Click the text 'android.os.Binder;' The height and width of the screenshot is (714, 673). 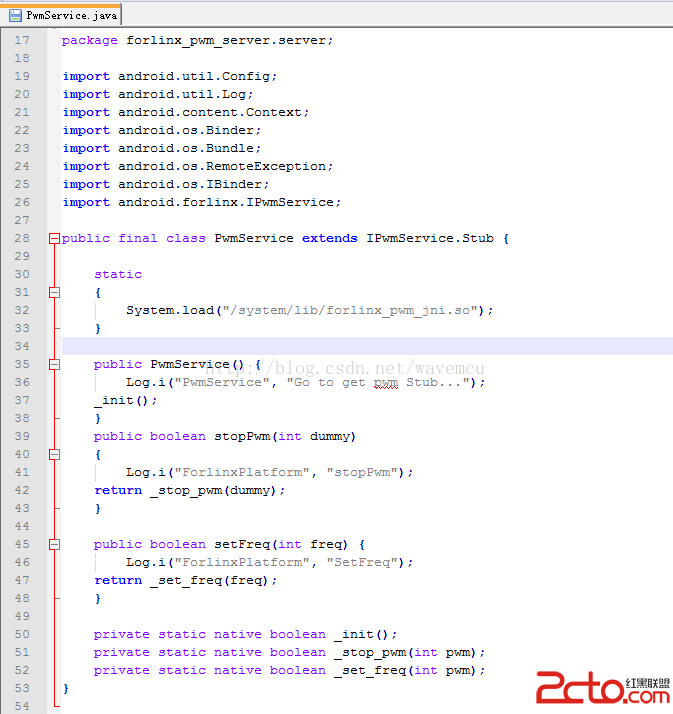(x=189, y=130)
